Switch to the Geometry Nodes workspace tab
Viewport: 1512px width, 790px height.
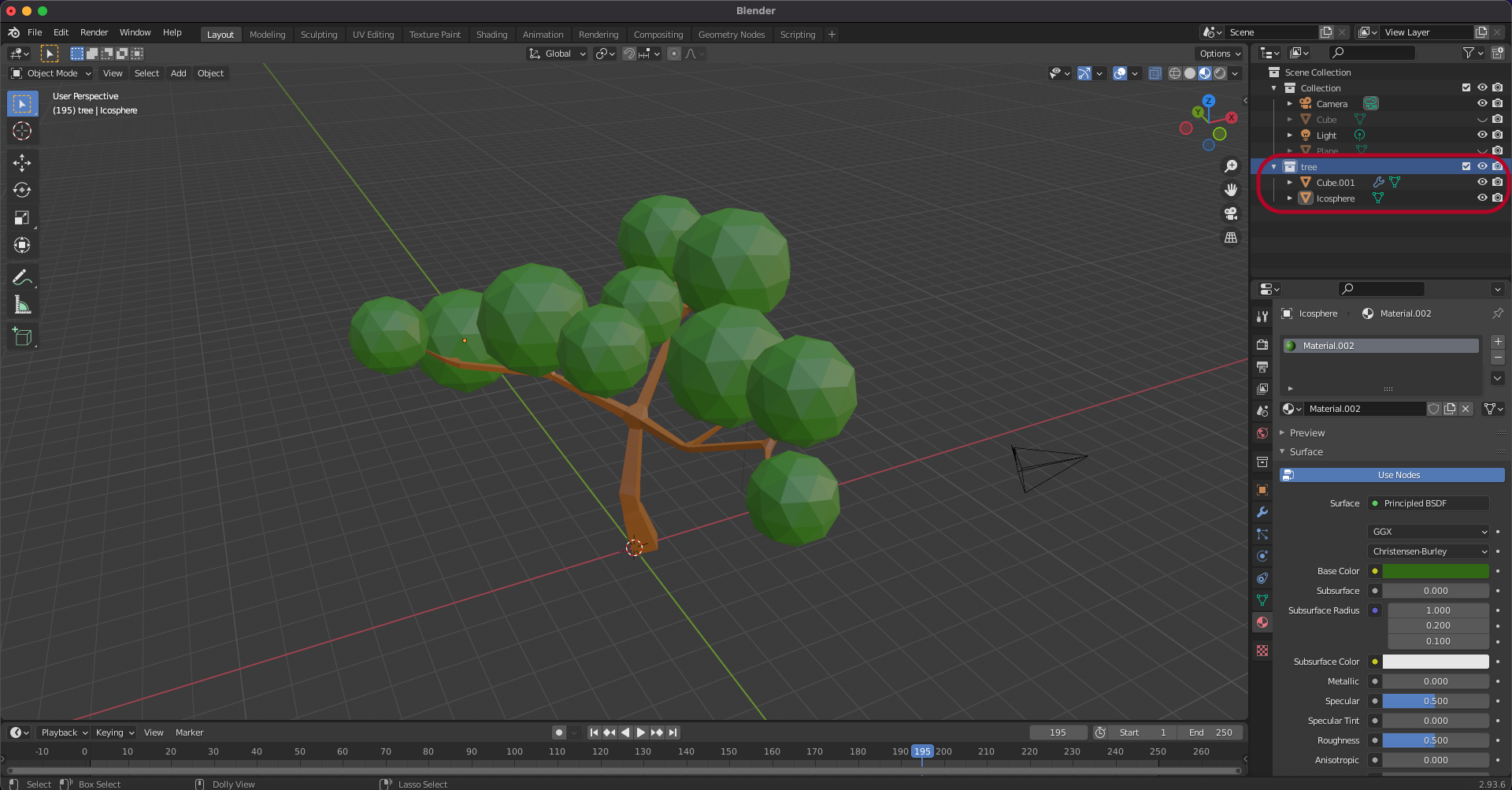tap(732, 35)
